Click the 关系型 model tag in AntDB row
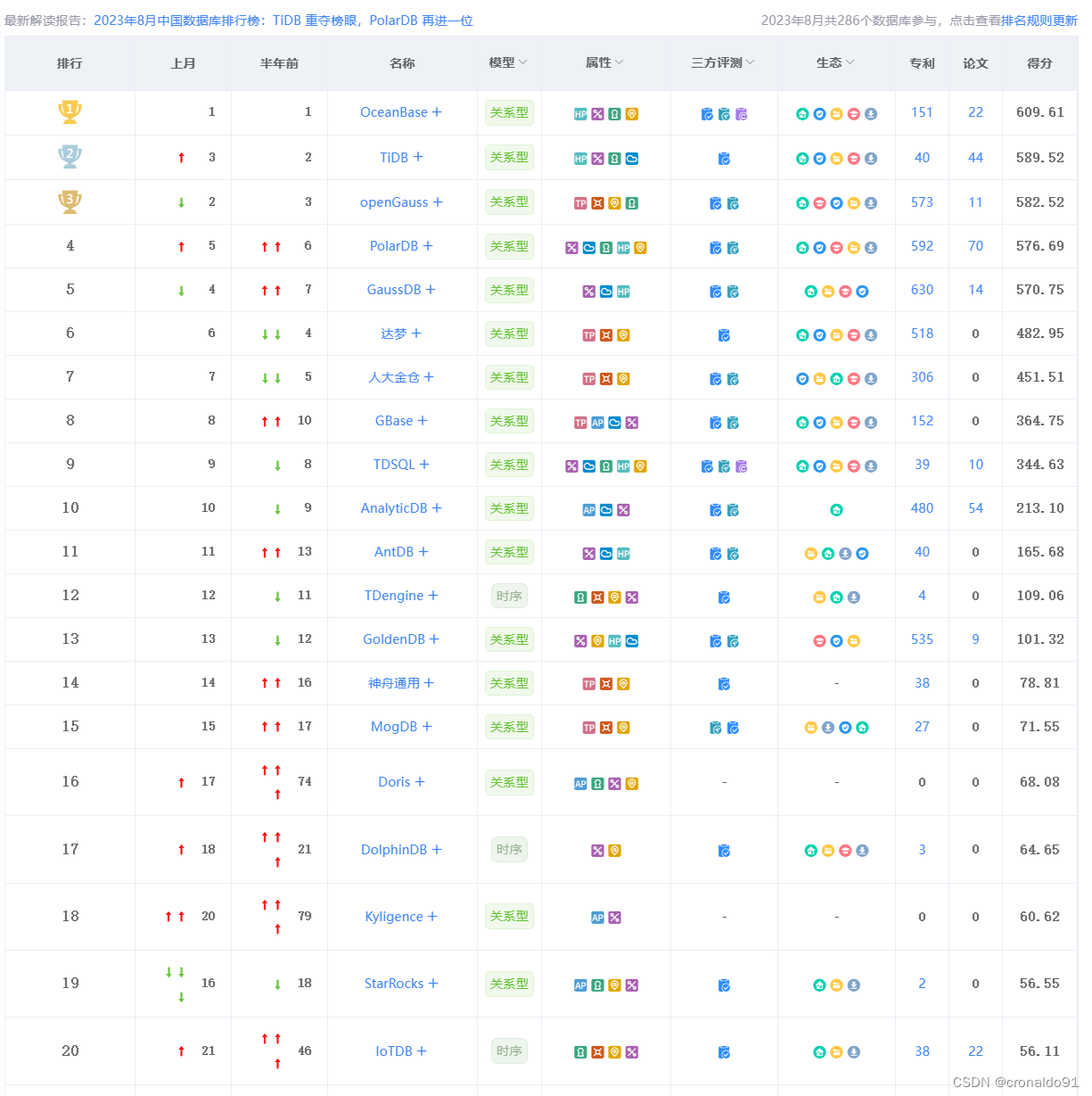The width and height of the screenshot is (1092, 1096). coord(509,552)
